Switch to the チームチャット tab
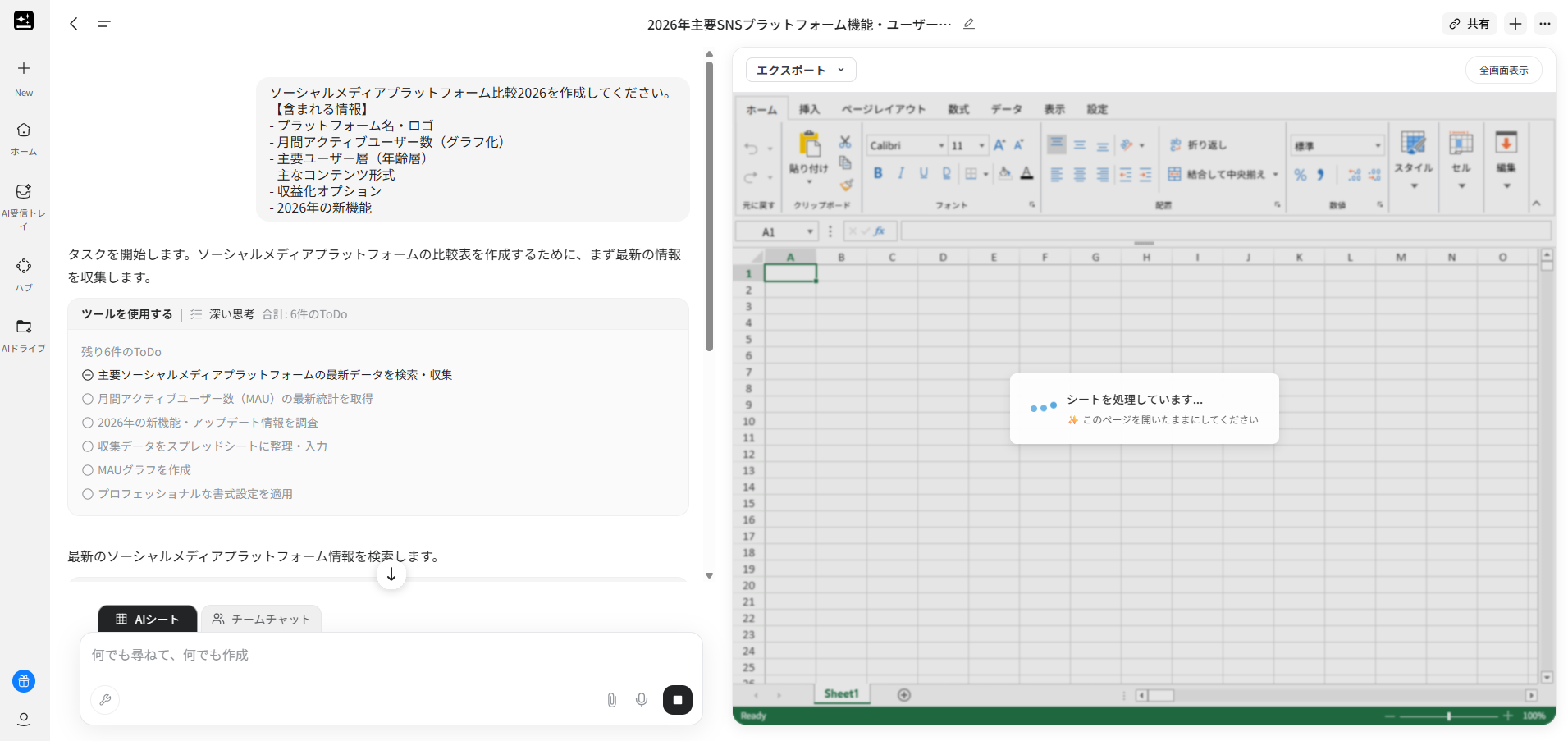The image size is (1568, 741). tap(261, 619)
